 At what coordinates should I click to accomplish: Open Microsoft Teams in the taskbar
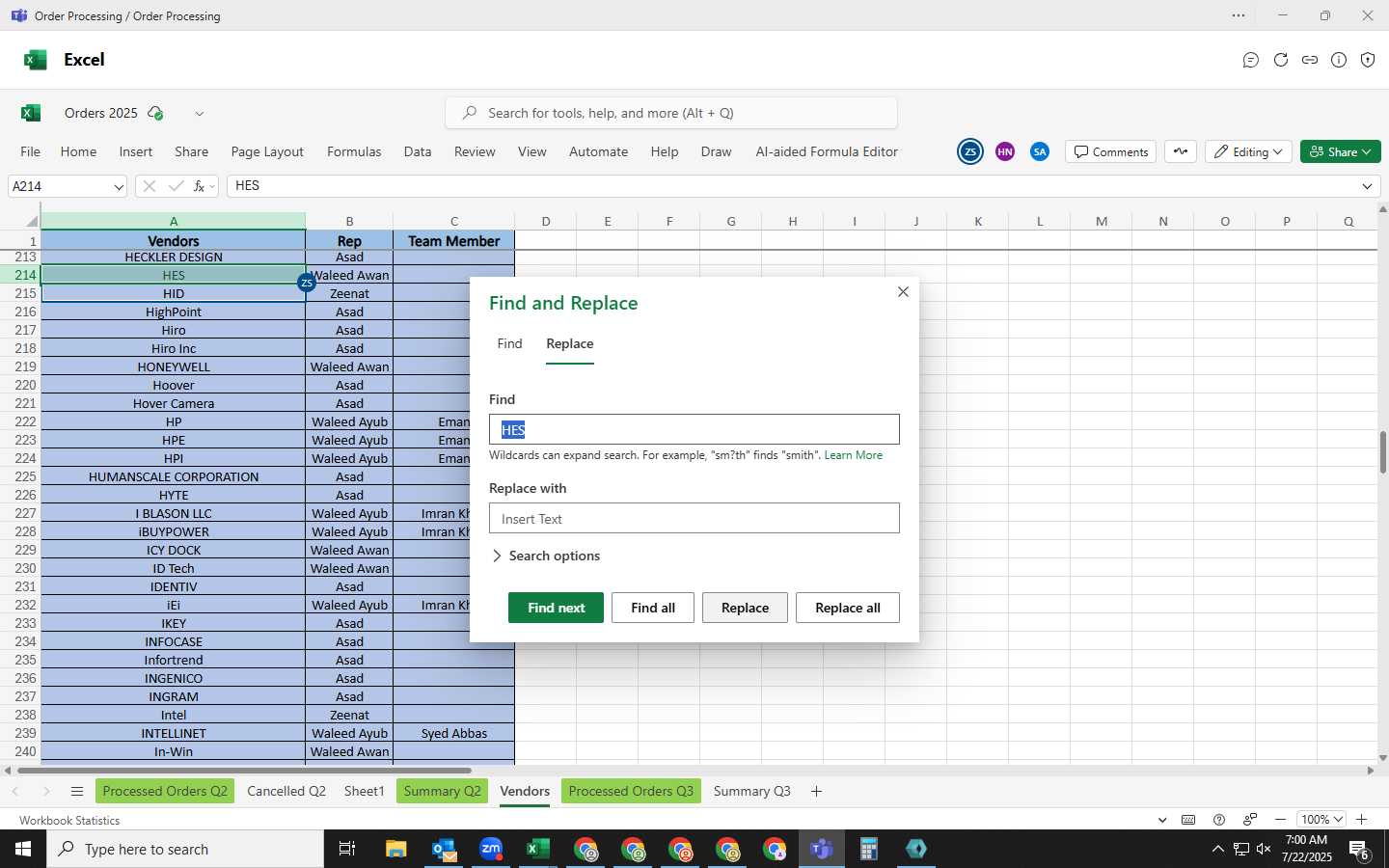pyautogui.click(x=822, y=849)
